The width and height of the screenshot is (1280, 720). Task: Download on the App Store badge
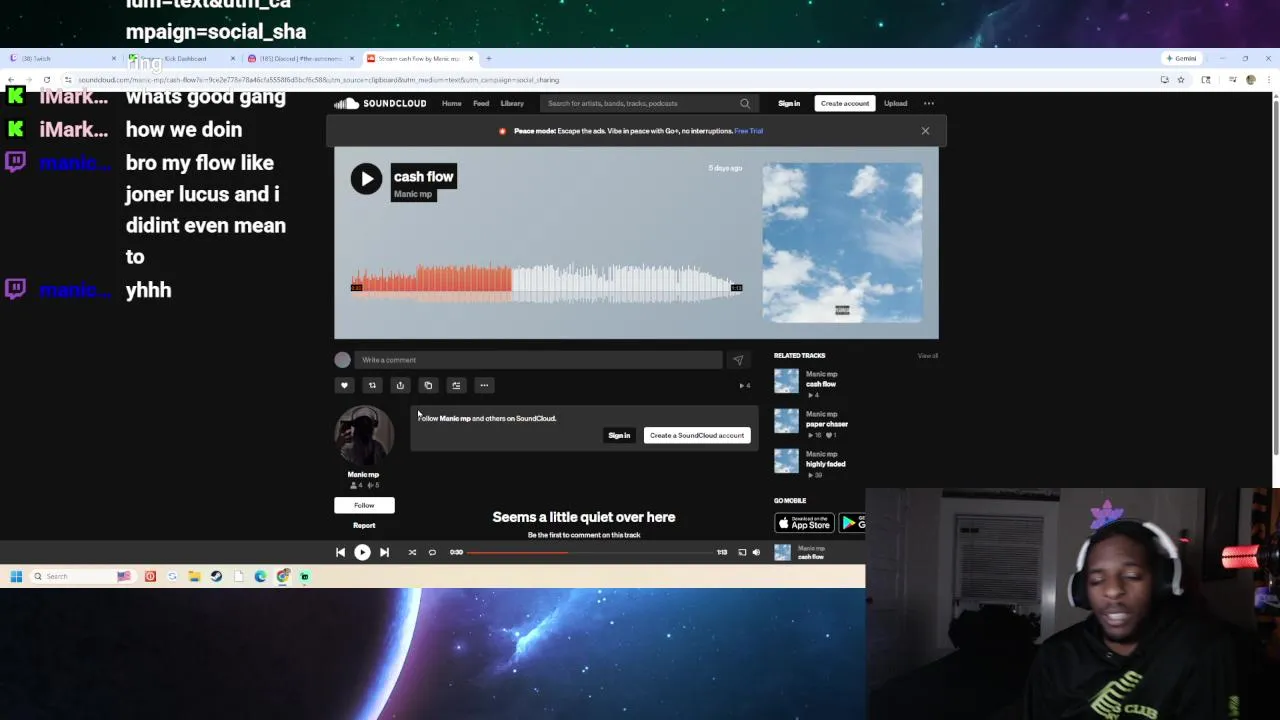click(x=804, y=522)
